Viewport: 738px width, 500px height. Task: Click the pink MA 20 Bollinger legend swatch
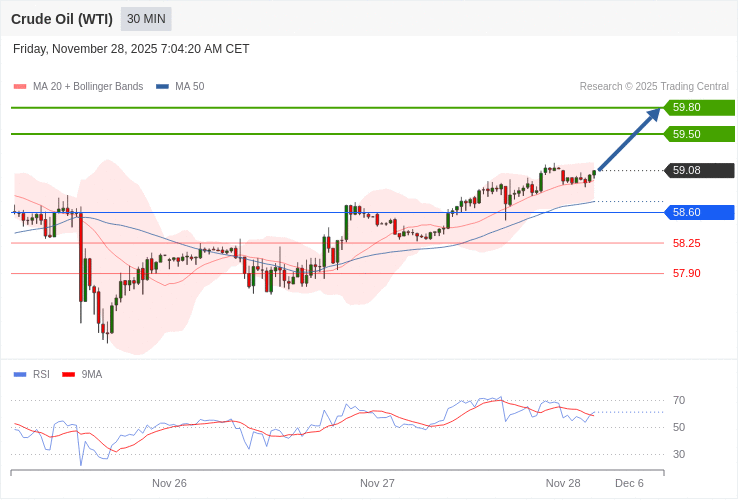20,87
